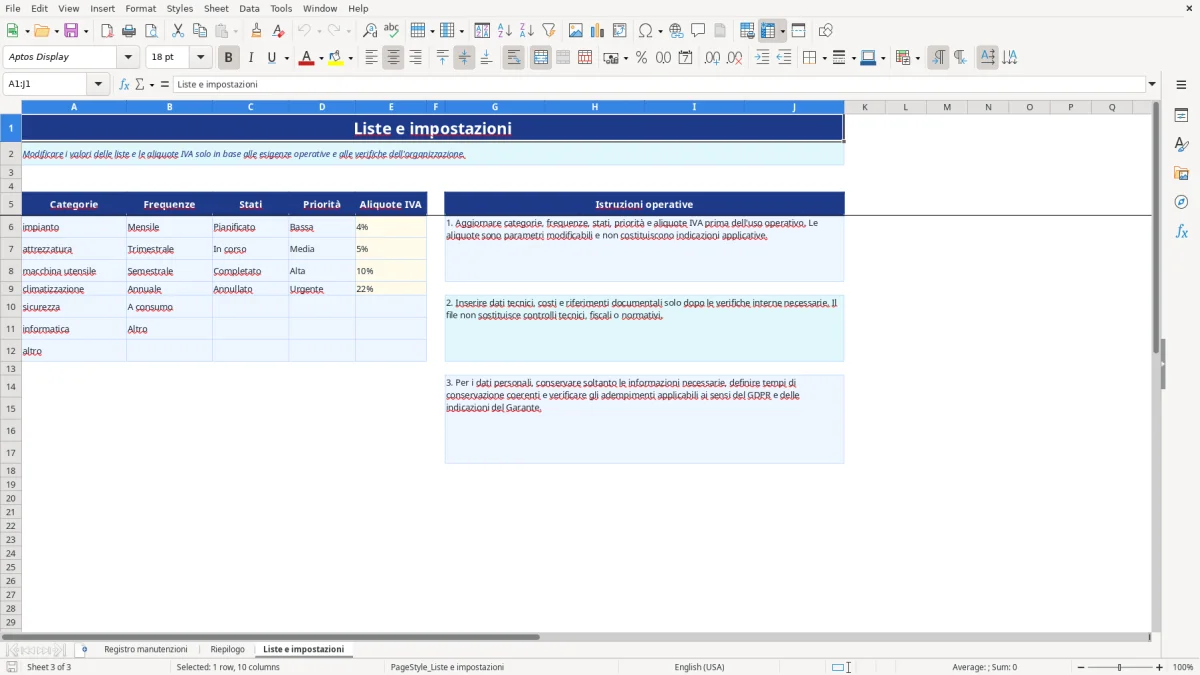Viewport: 1200px width, 675px height.
Task: Open the Sheet menu
Action: click(216, 8)
